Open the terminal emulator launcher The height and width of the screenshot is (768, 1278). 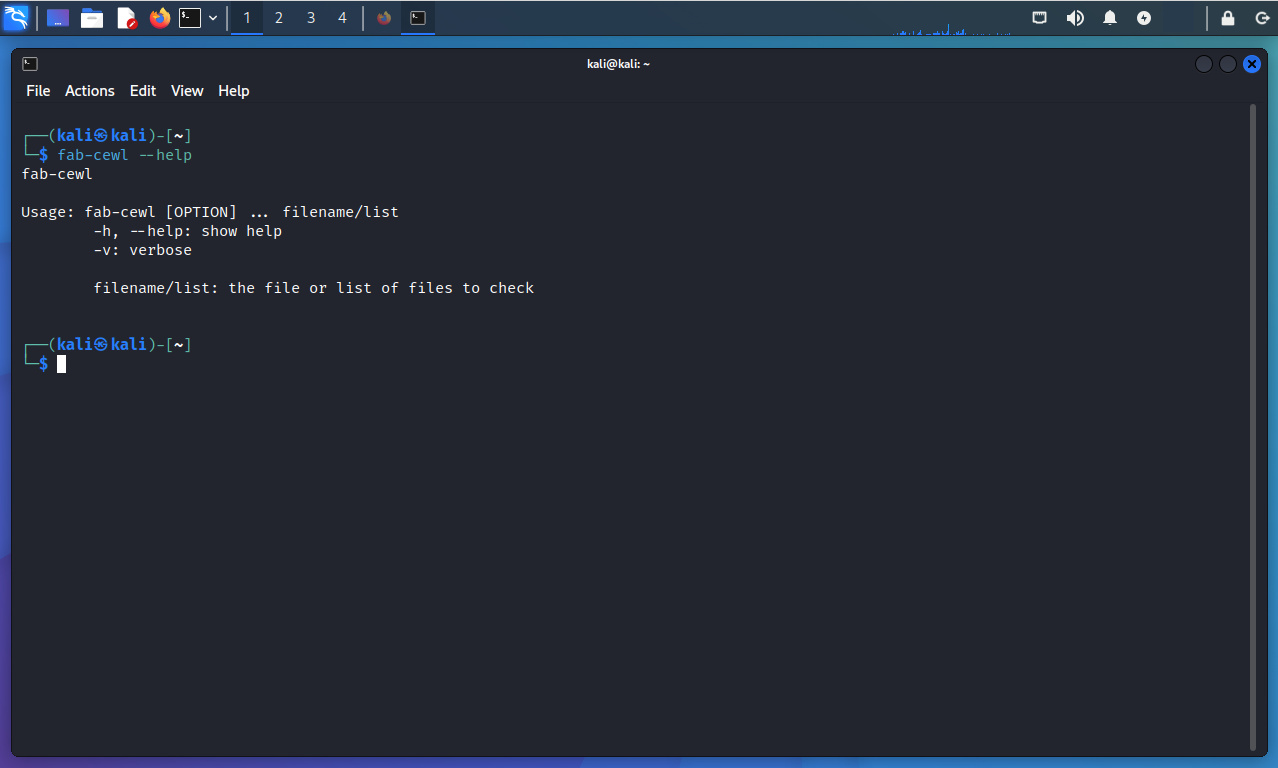point(190,18)
